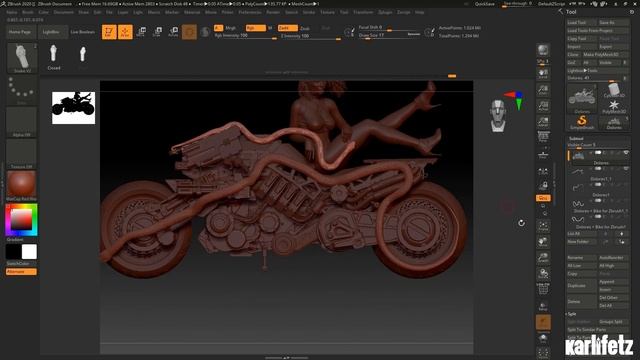Collapse the Subtool section header

[576, 138]
